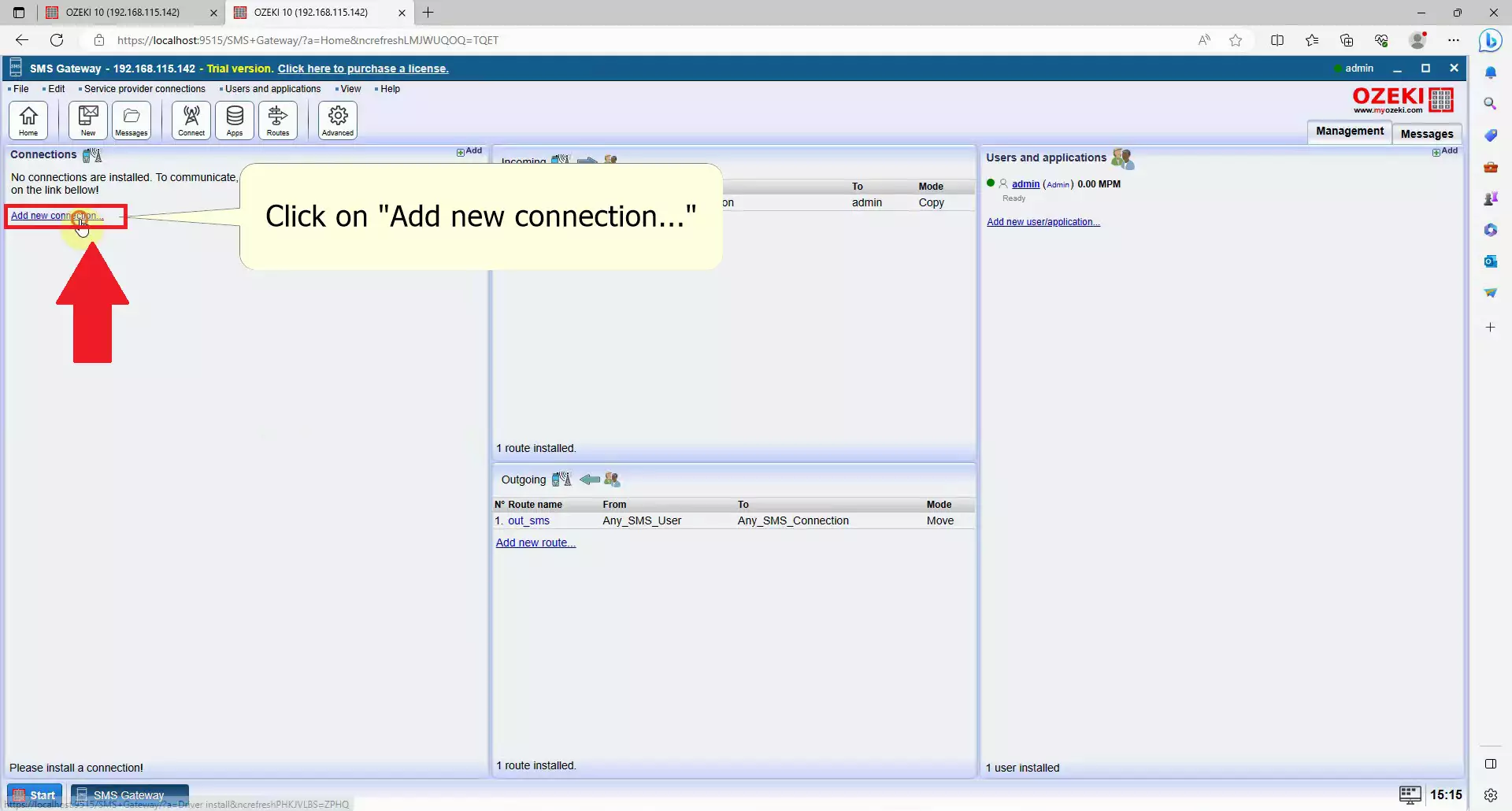This screenshot has width=1512, height=811.
Task: Click the Connect antenna toolbar icon
Action: [x=191, y=120]
